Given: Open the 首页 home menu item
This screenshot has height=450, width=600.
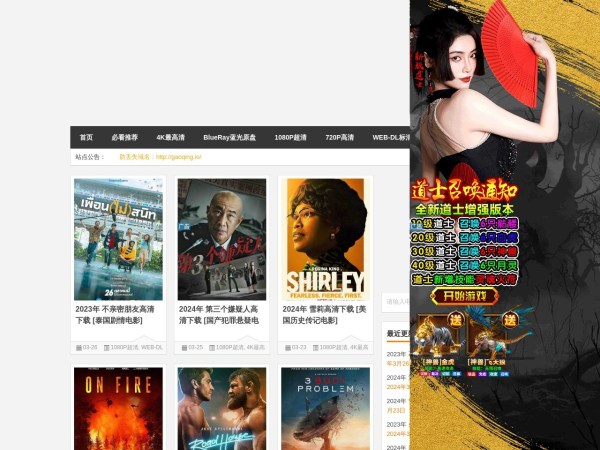Looking at the screenshot, I should tap(86, 137).
